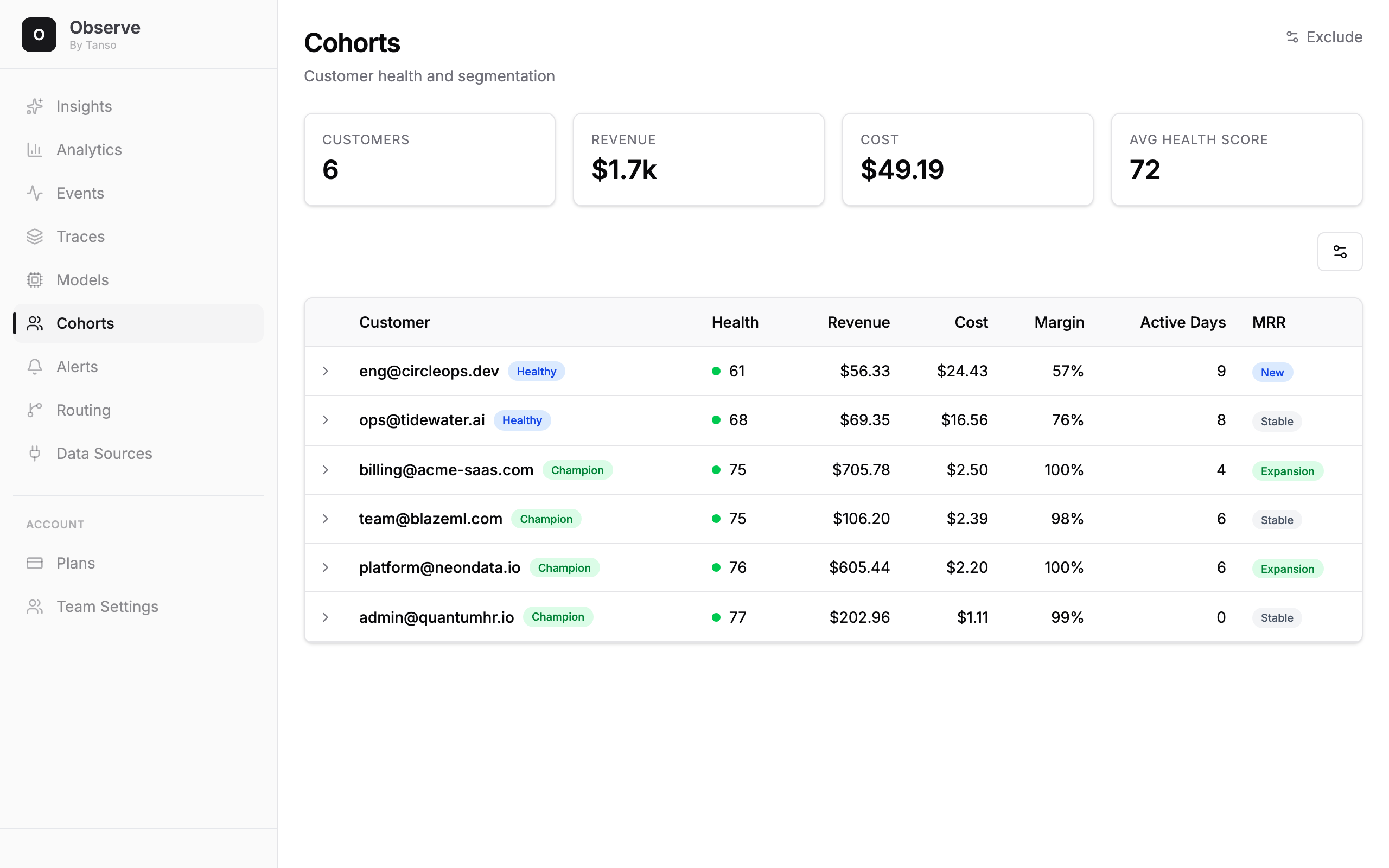Click the Models chip icon
The image size is (1389, 868).
click(x=34, y=280)
